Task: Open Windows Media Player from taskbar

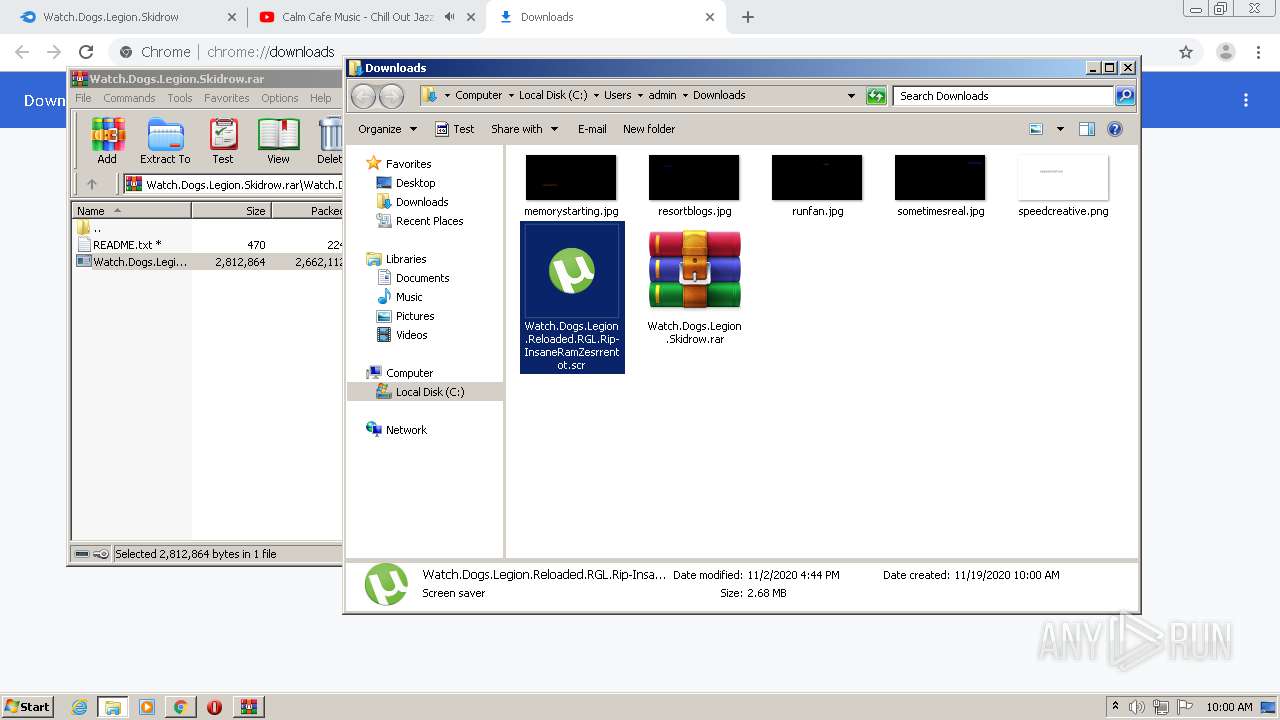Action: 147,707
